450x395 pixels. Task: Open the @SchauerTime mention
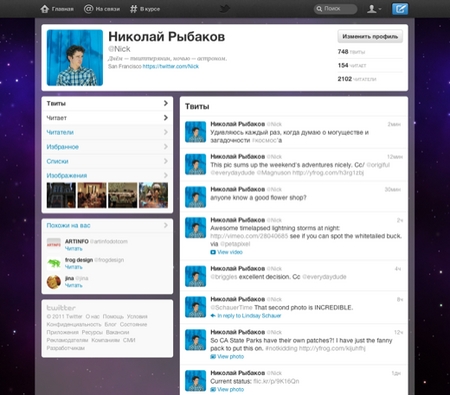click(x=231, y=308)
